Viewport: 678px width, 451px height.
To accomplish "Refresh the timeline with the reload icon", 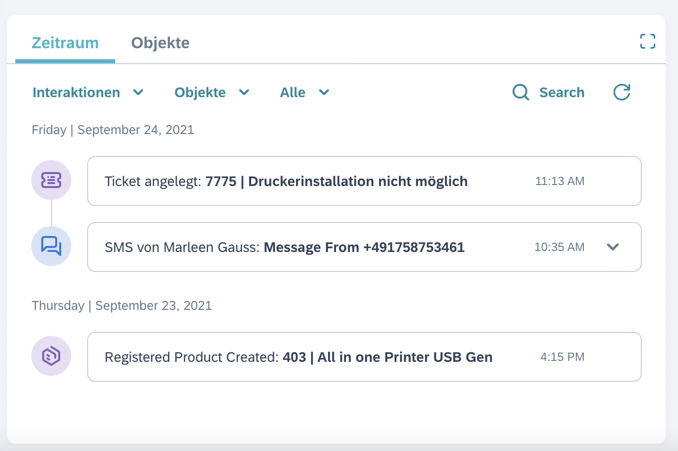I will (x=621, y=92).
